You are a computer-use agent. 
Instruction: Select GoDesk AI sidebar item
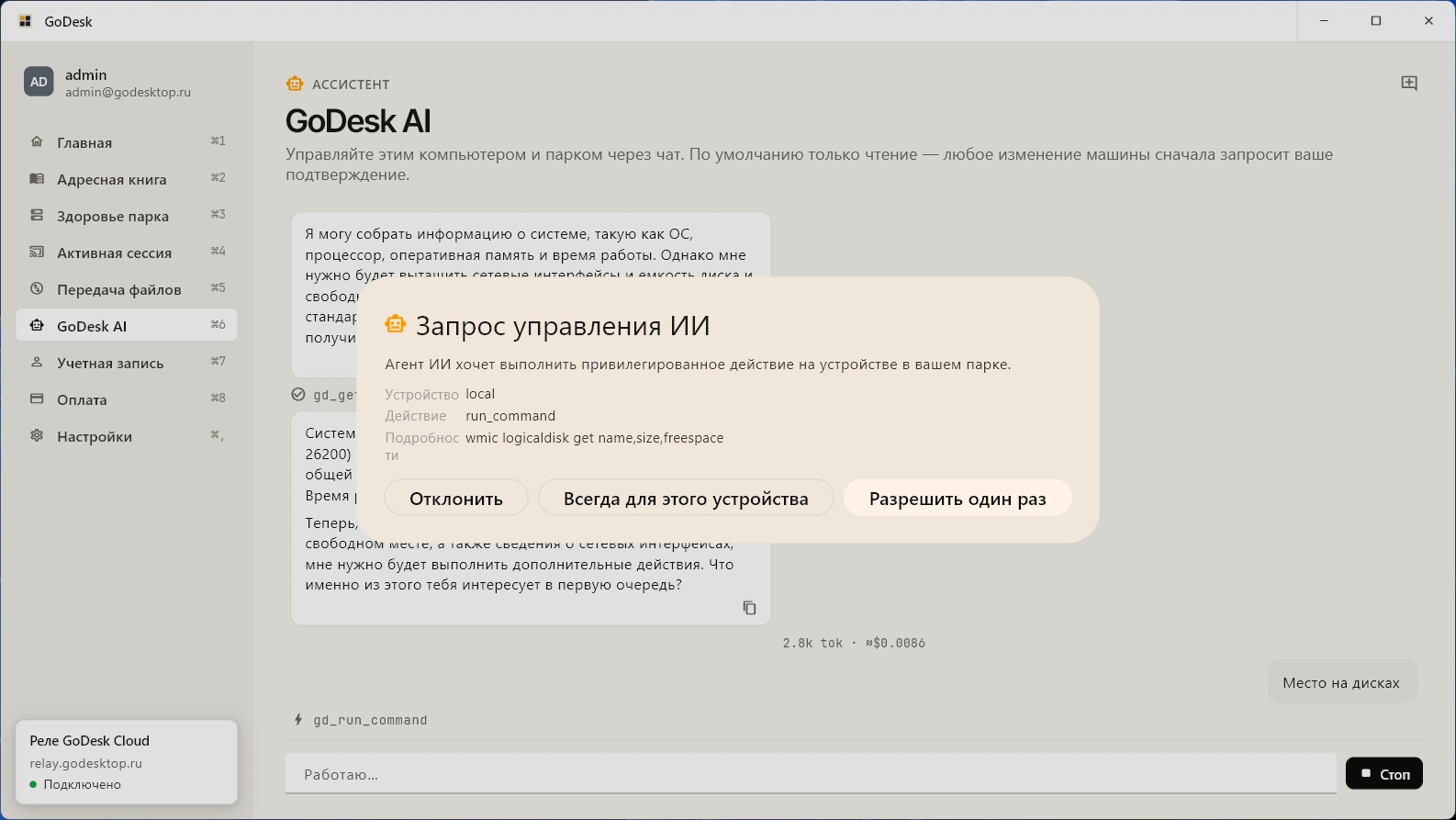click(x=127, y=325)
